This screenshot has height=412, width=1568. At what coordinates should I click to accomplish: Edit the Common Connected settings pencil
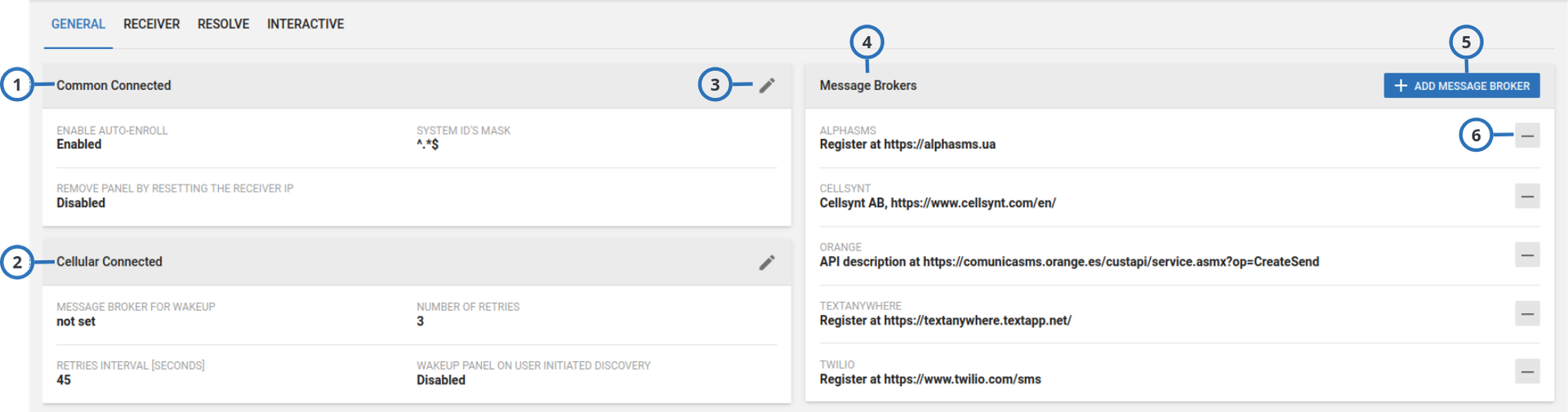[767, 86]
